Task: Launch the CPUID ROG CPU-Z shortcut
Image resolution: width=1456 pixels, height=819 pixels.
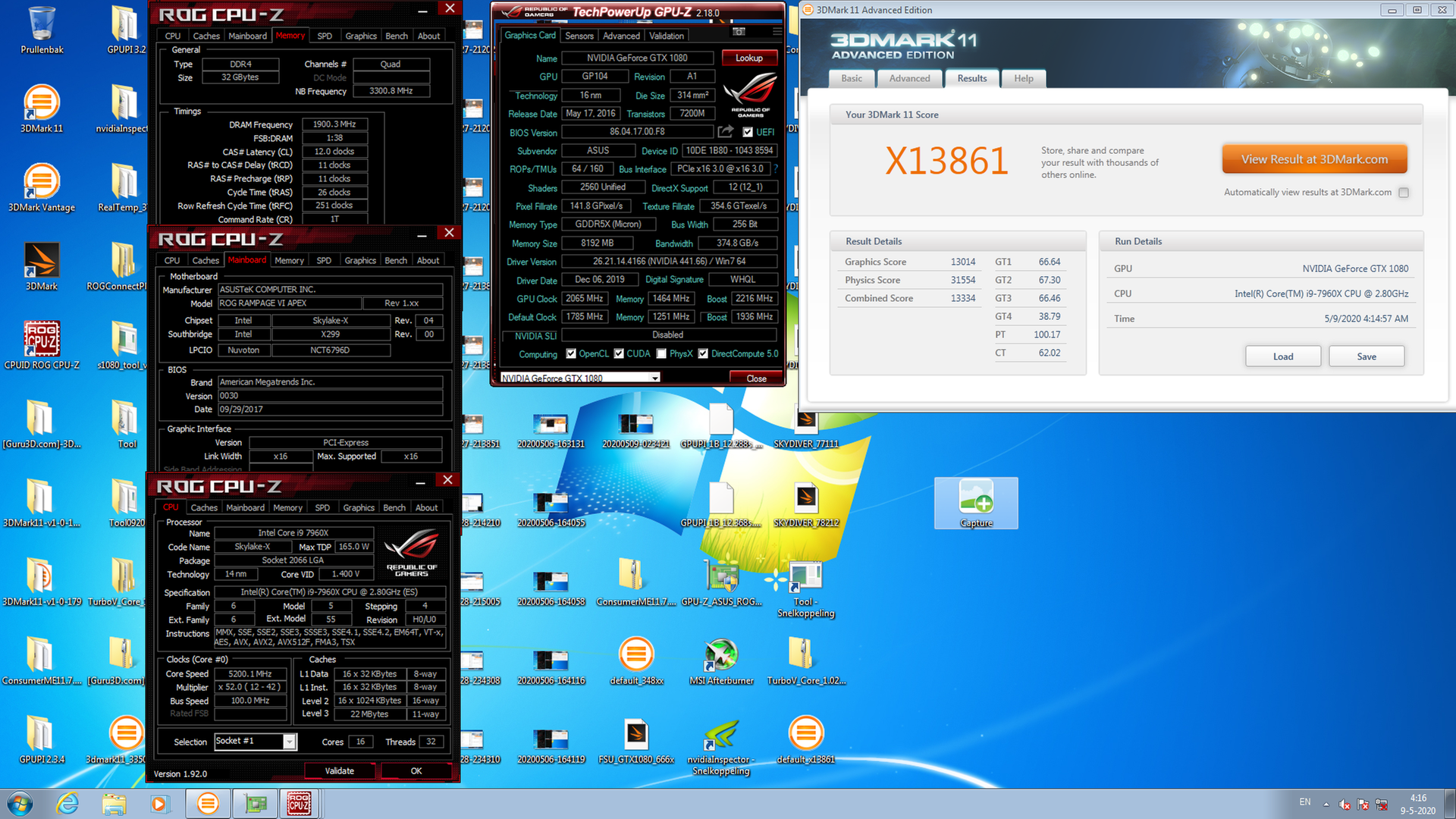Action: coord(42,346)
